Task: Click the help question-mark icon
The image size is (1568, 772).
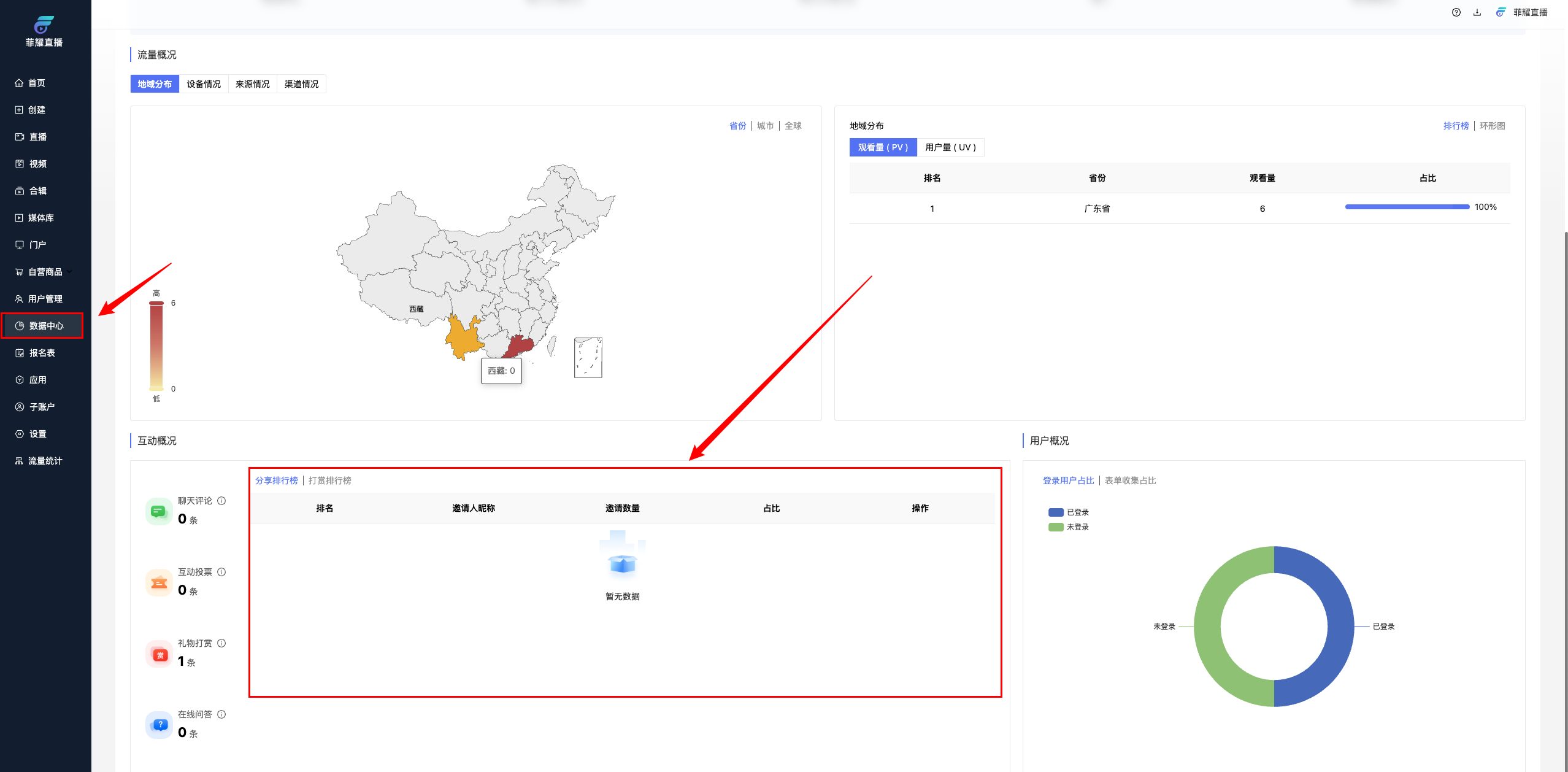Action: (1456, 12)
